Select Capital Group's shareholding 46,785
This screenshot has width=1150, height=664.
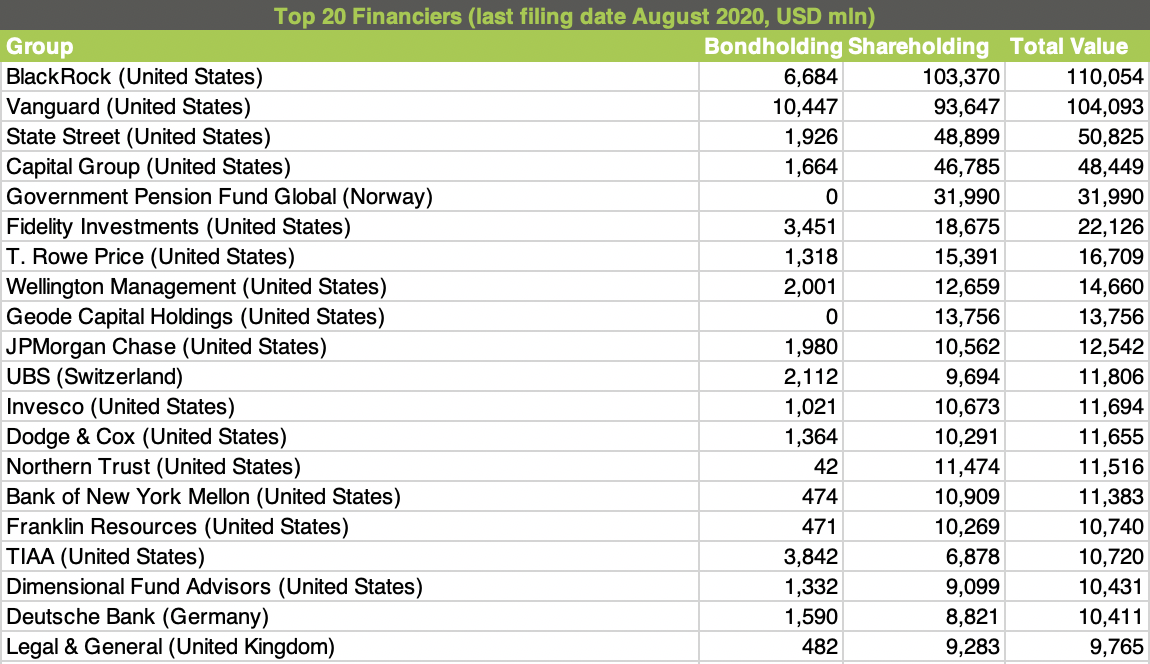coord(924,167)
